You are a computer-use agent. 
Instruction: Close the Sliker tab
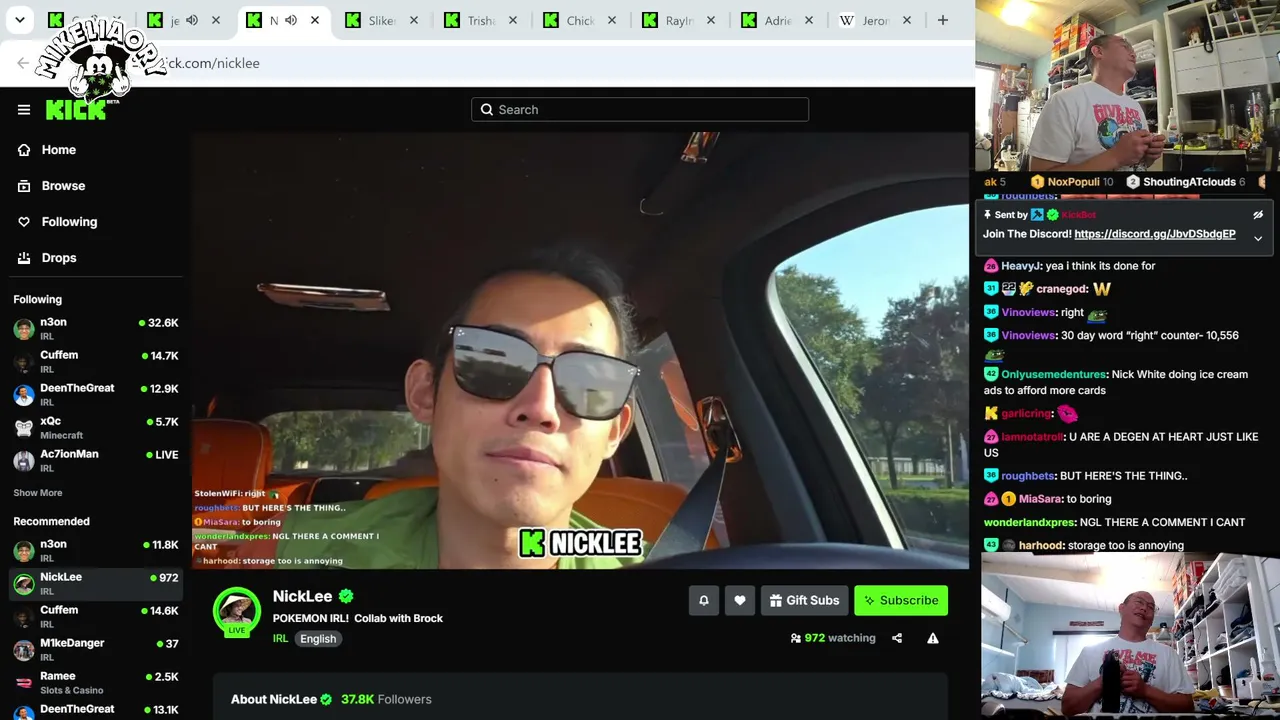point(414,20)
